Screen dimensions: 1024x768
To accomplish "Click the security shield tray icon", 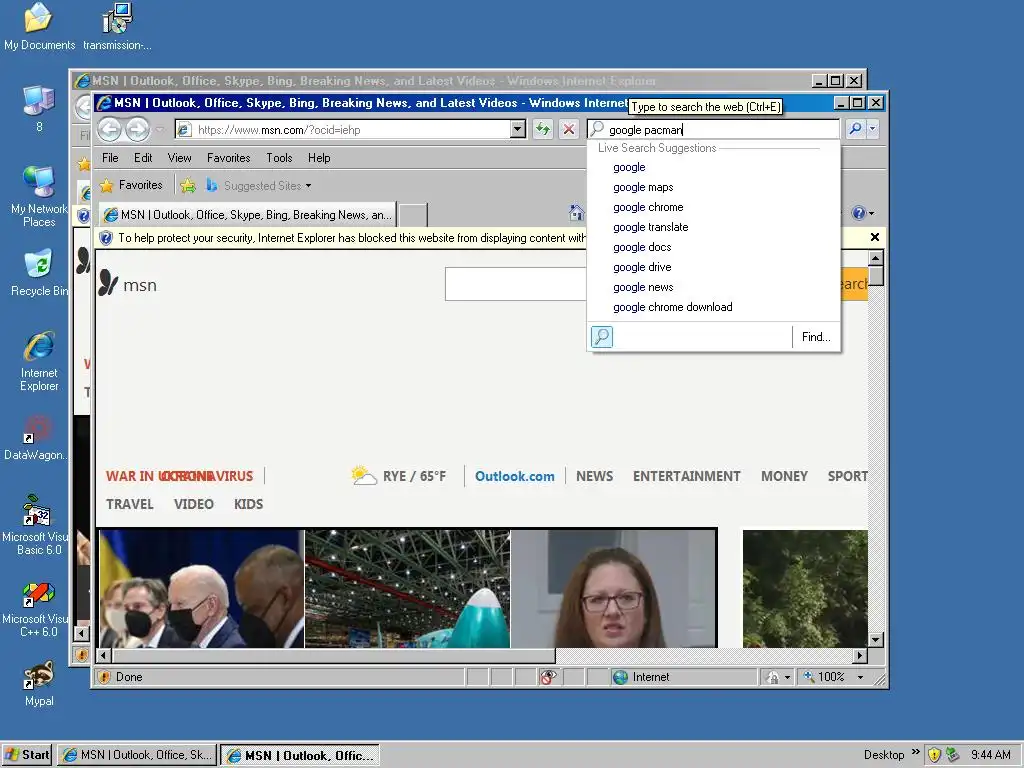I will point(935,754).
